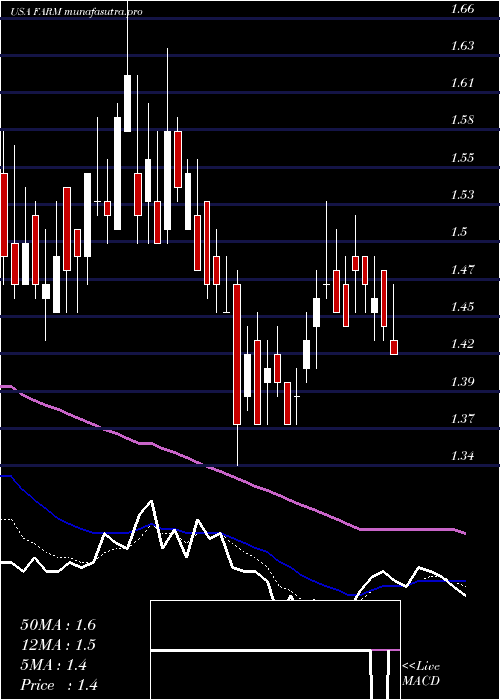Click the long red candlestick dropping to 1.37
500x700 pixels.
tap(237, 354)
